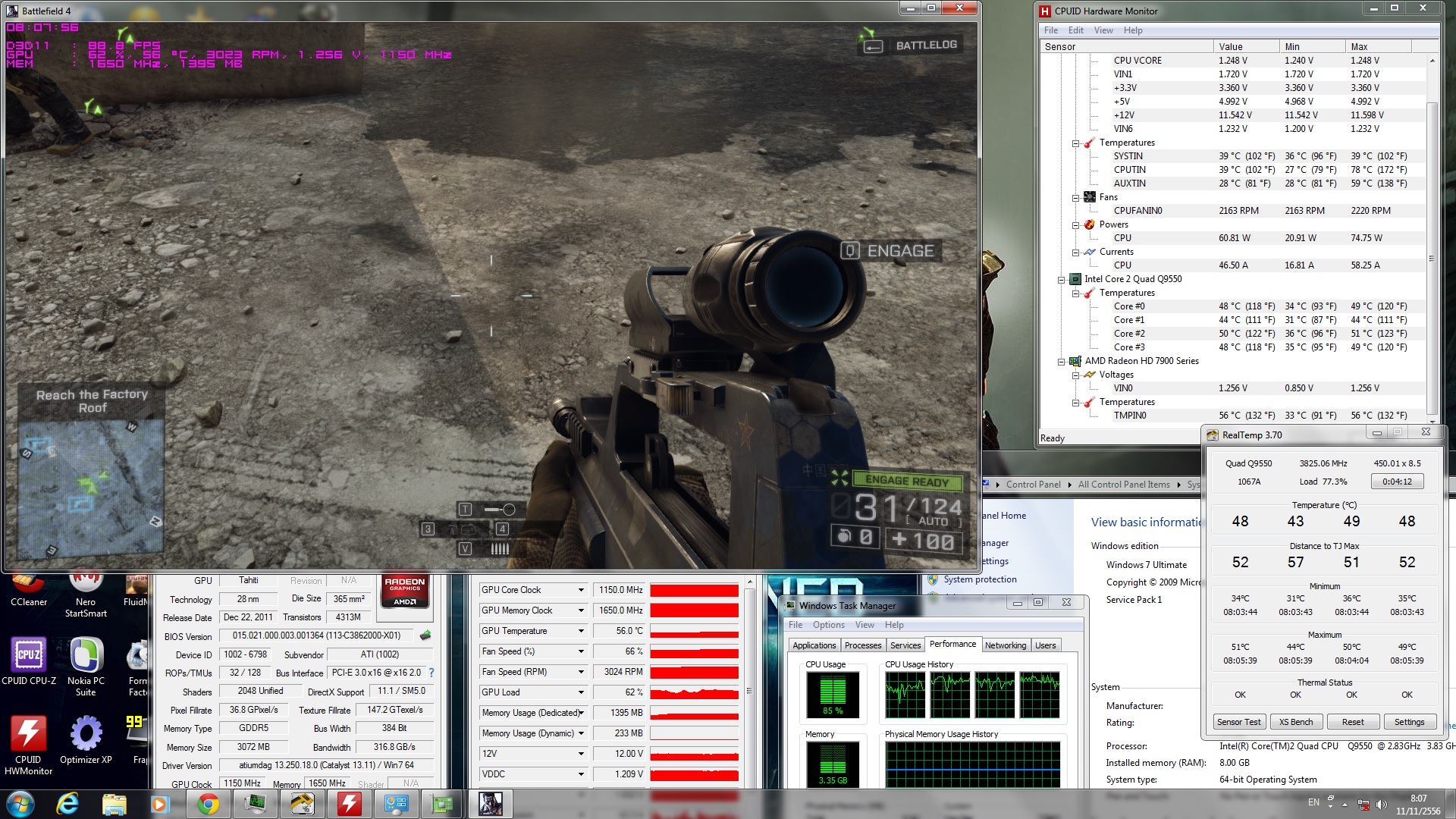This screenshot has height=819, width=1456.
Task: Open the GPU Load sensor dropdown
Action: pos(581,692)
